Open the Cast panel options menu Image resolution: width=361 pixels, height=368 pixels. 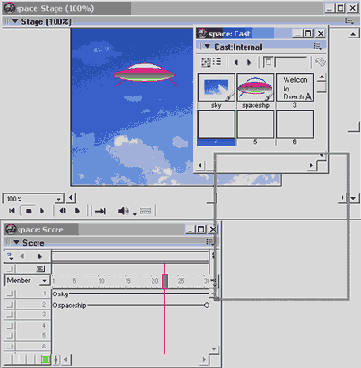(x=318, y=46)
